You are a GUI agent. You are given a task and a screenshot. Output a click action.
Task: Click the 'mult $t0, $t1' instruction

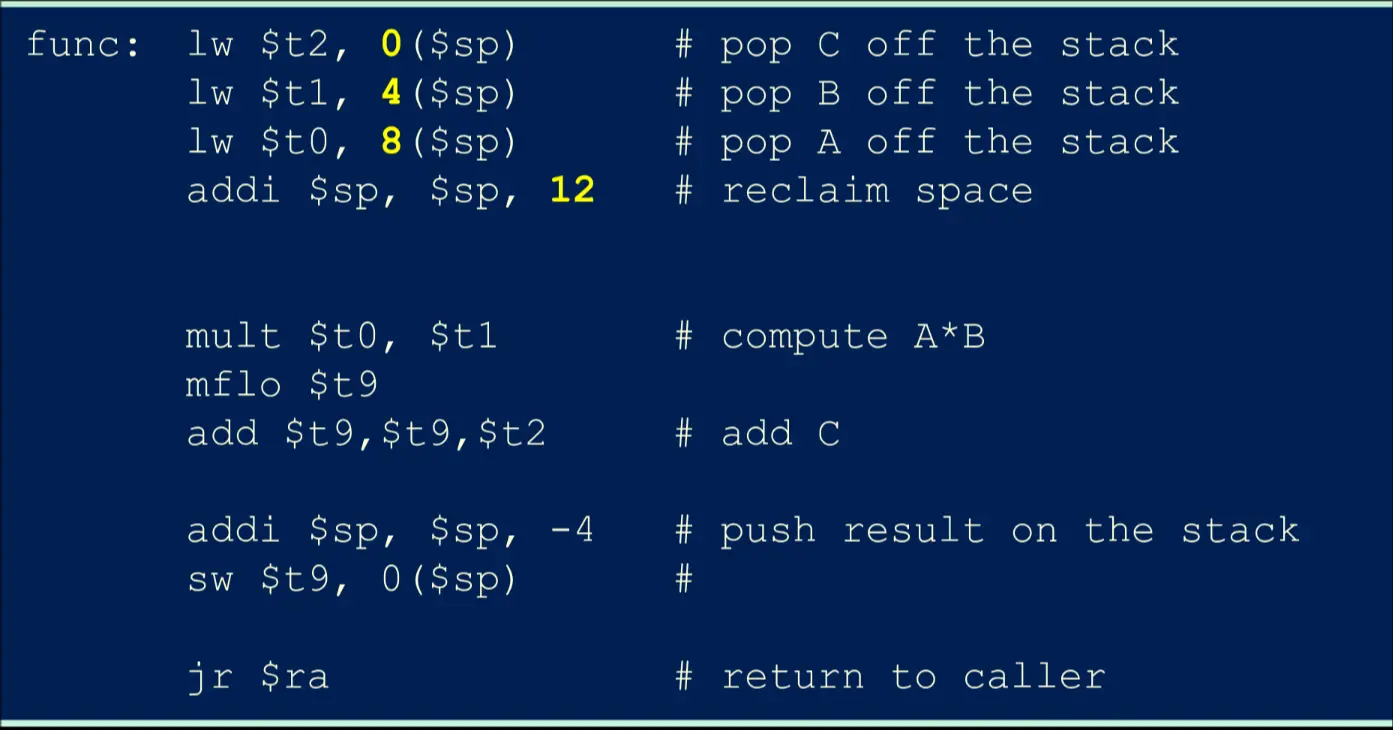coord(341,337)
